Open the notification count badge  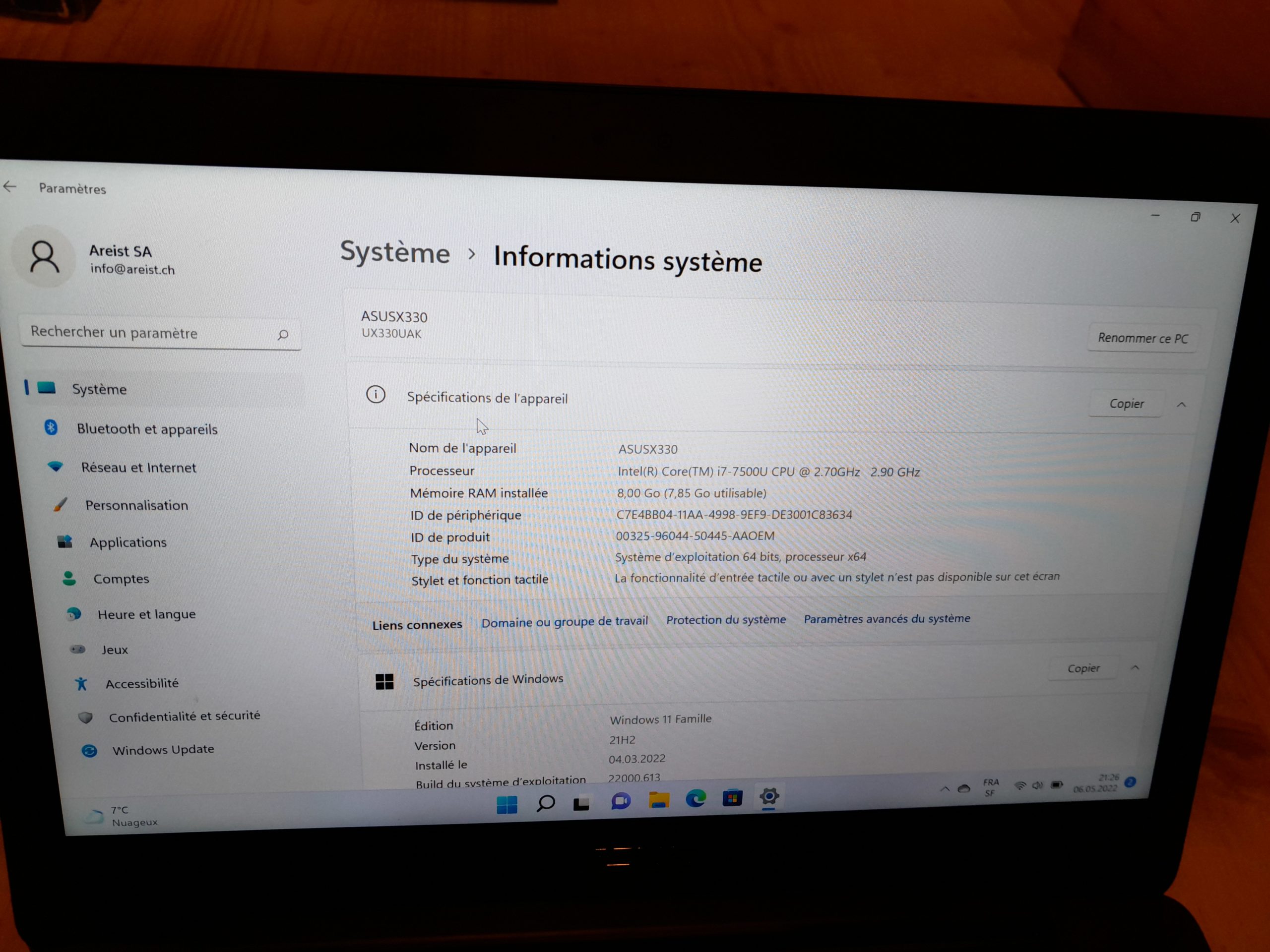[x=1130, y=782]
